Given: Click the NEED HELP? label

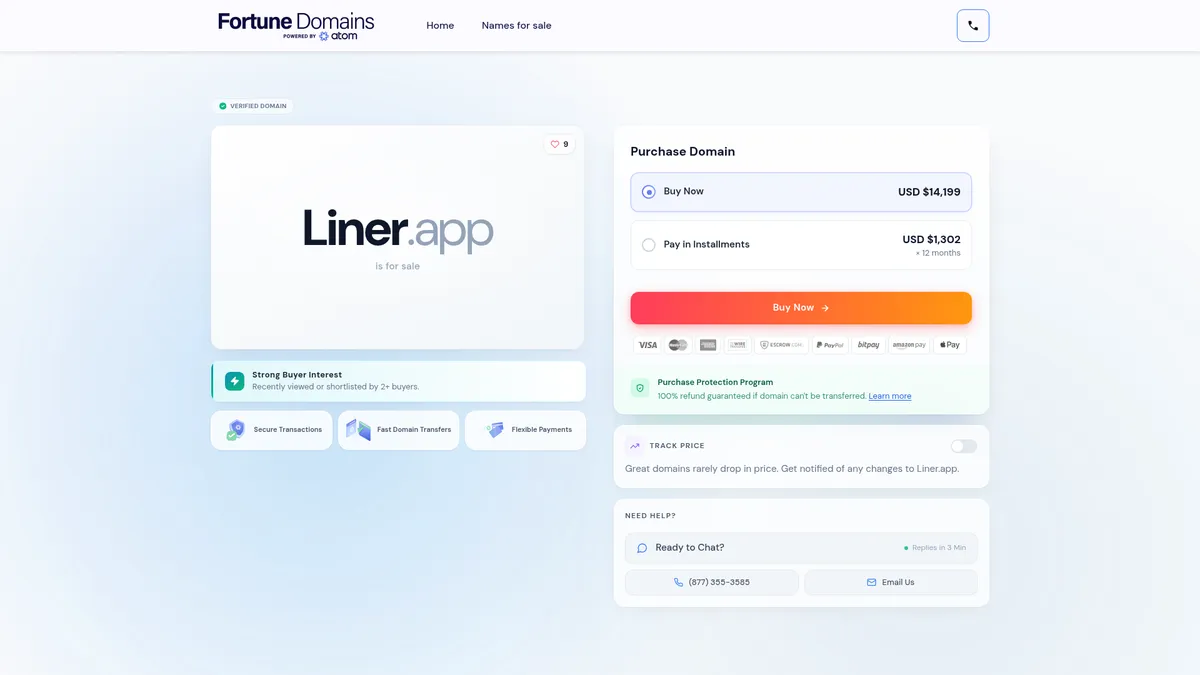Looking at the screenshot, I should pyautogui.click(x=650, y=516).
